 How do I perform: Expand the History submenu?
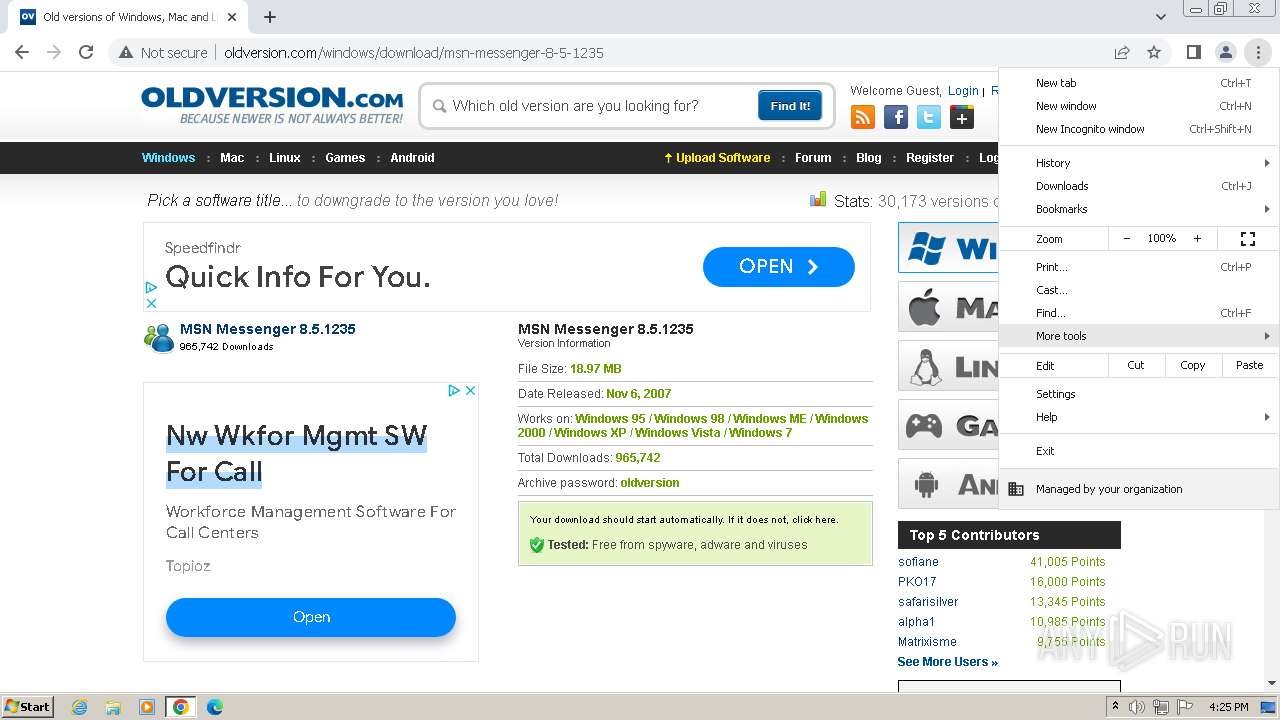pos(1139,163)
